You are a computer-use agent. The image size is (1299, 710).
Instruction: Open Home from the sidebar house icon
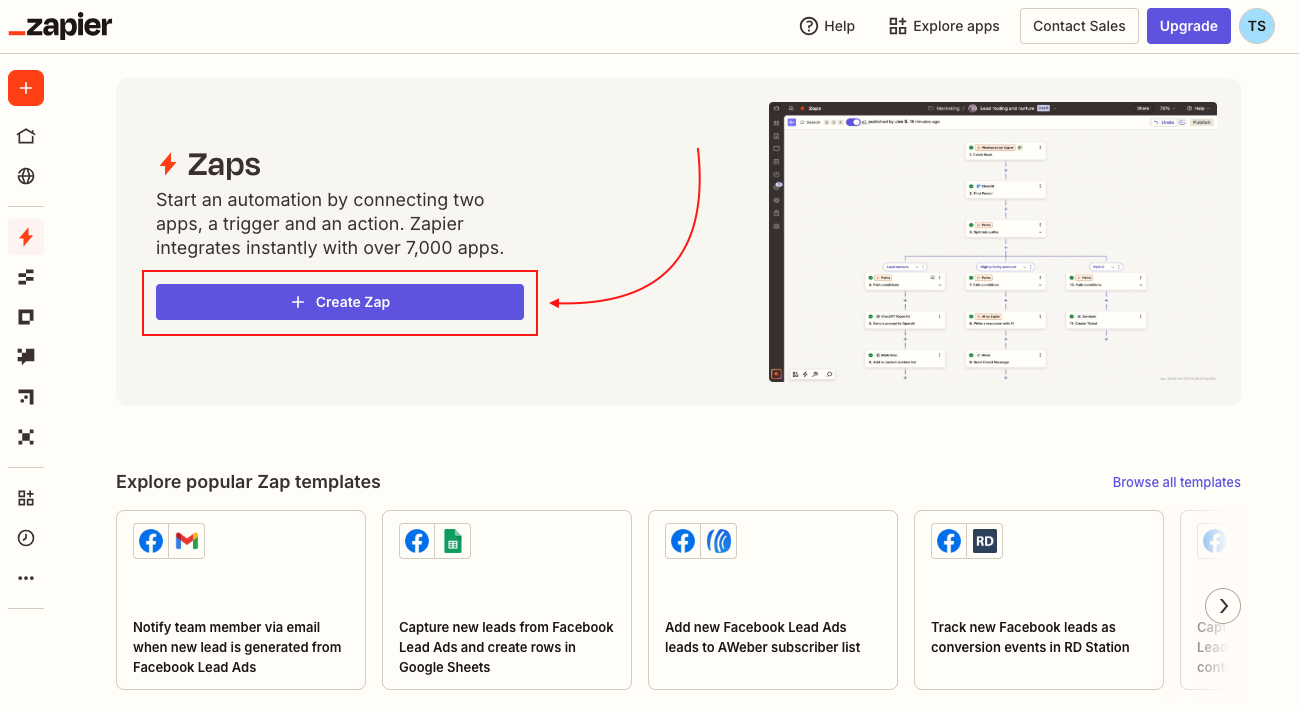tap(26, 136)
